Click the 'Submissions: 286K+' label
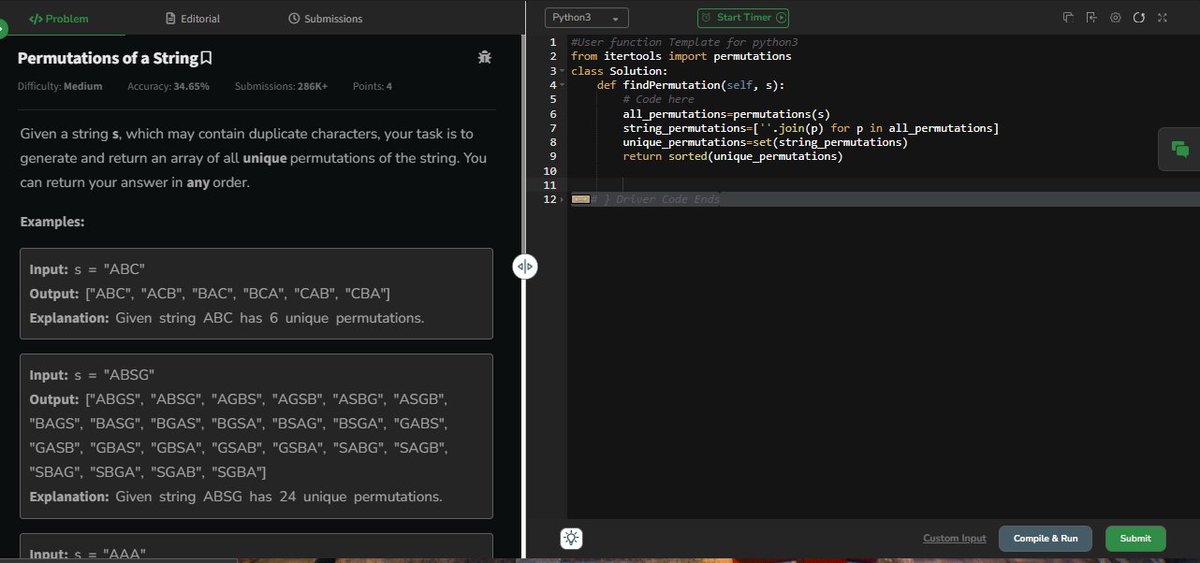 coord(281,86)
